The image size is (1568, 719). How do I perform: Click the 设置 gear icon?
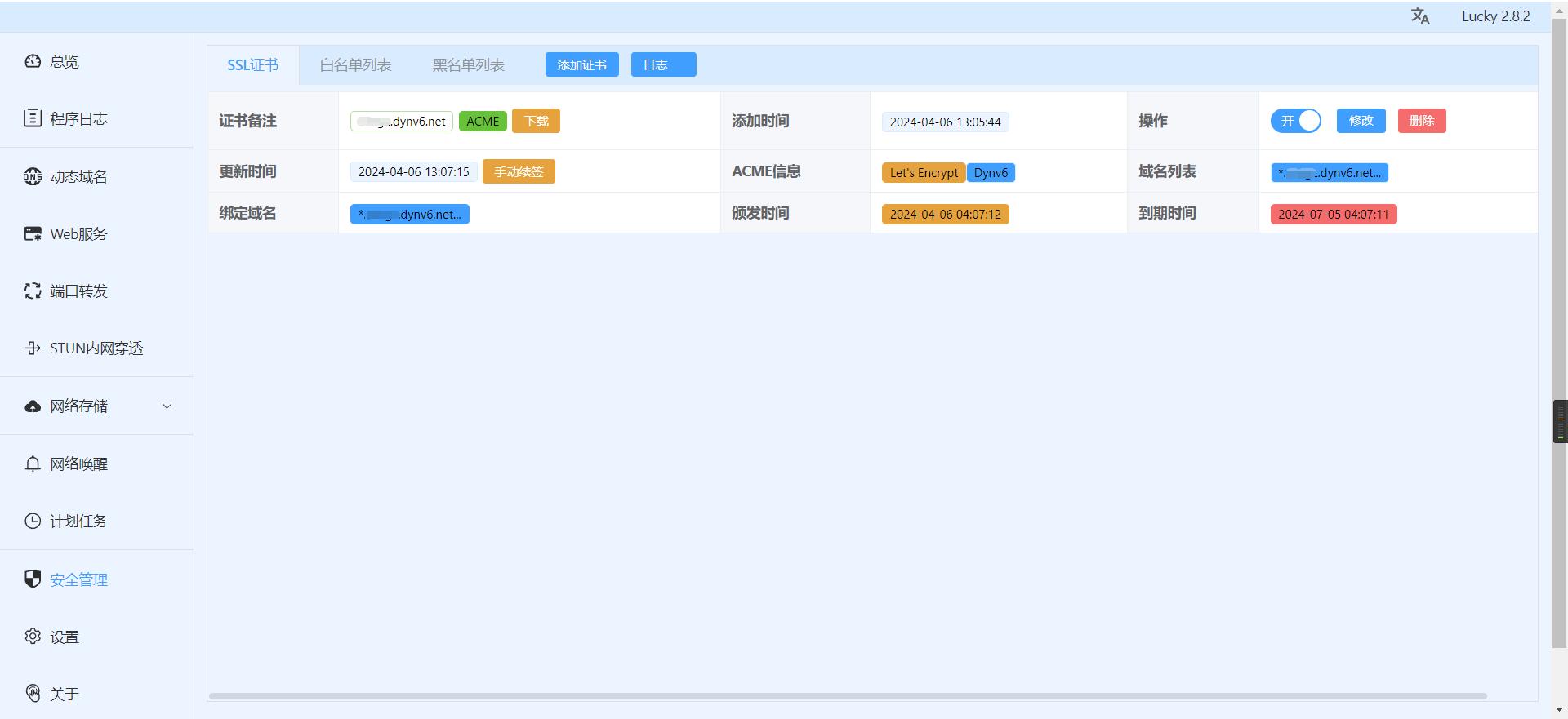[x=33, y=637]
